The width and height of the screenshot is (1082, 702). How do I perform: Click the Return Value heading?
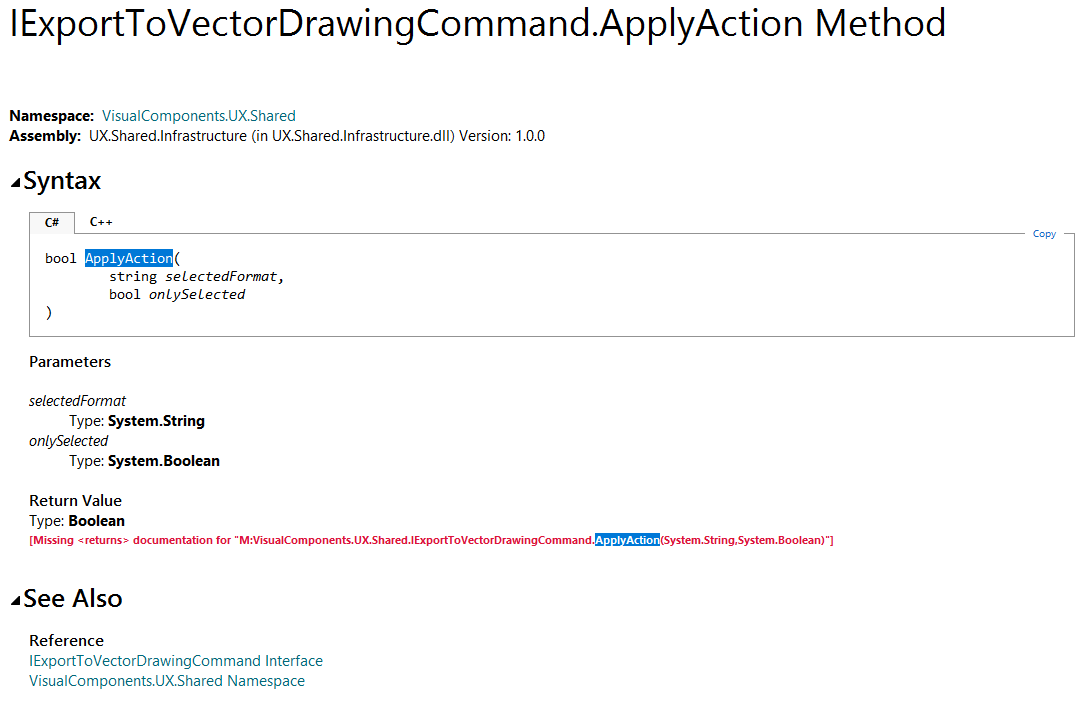point(75,501)
